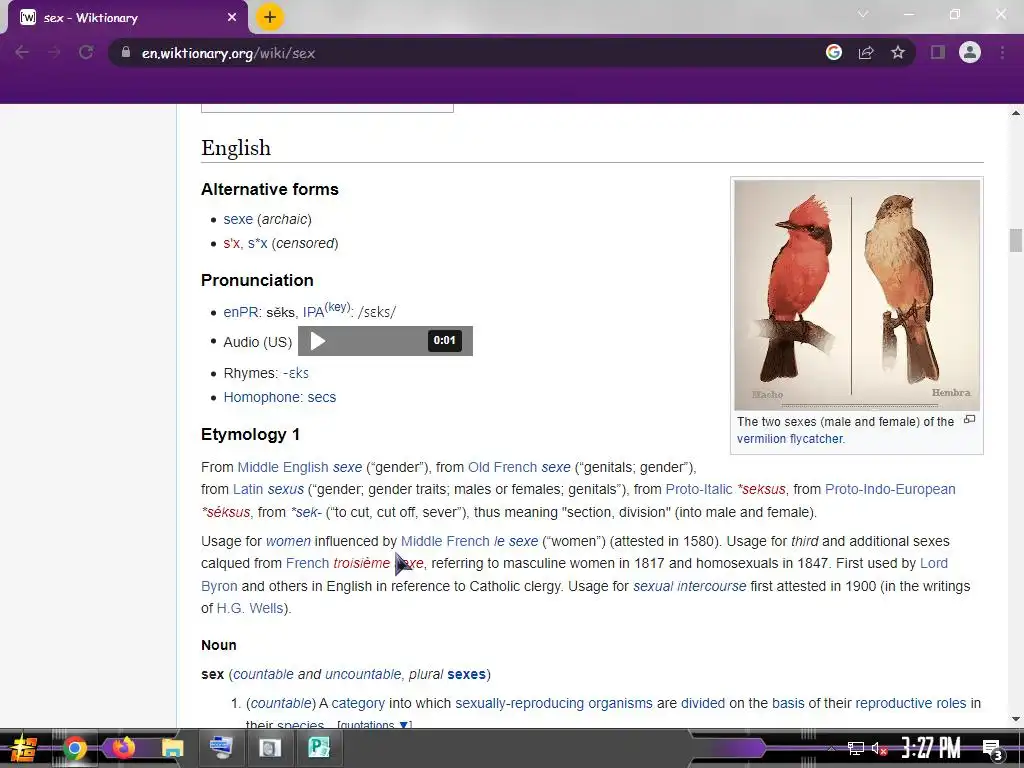Open the 'Middle French' link
The image size is (1024, 768).
click(445, 541)
